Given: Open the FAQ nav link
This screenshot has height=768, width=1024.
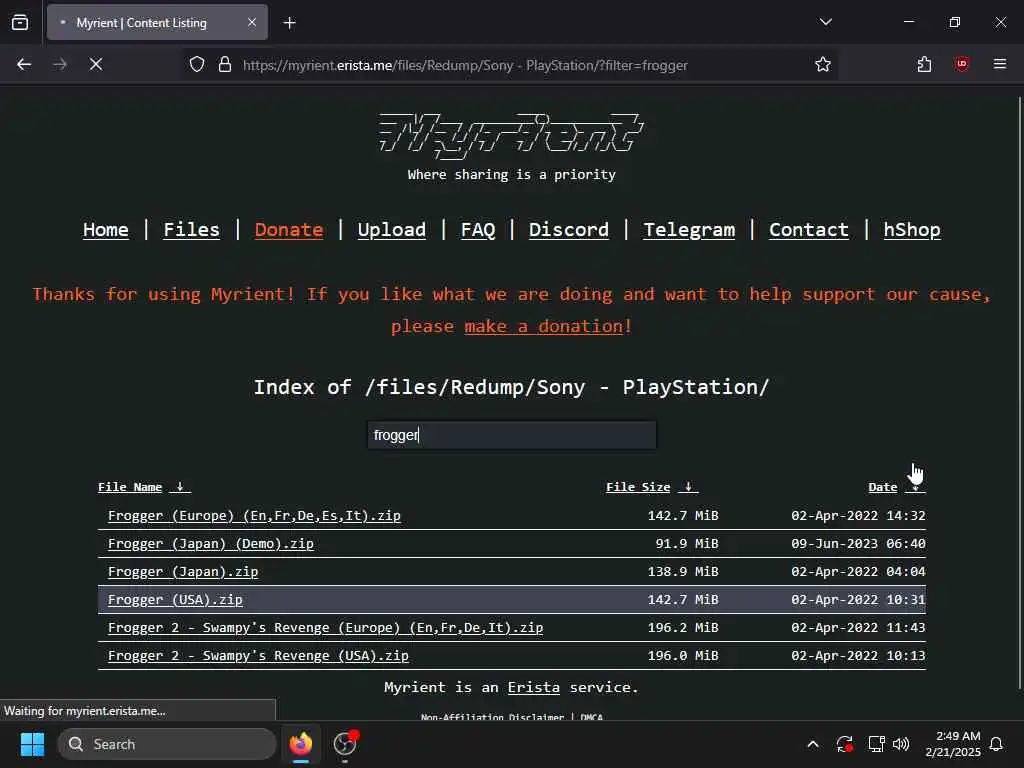Looking at the screenshot, I should tap(478, 230).
